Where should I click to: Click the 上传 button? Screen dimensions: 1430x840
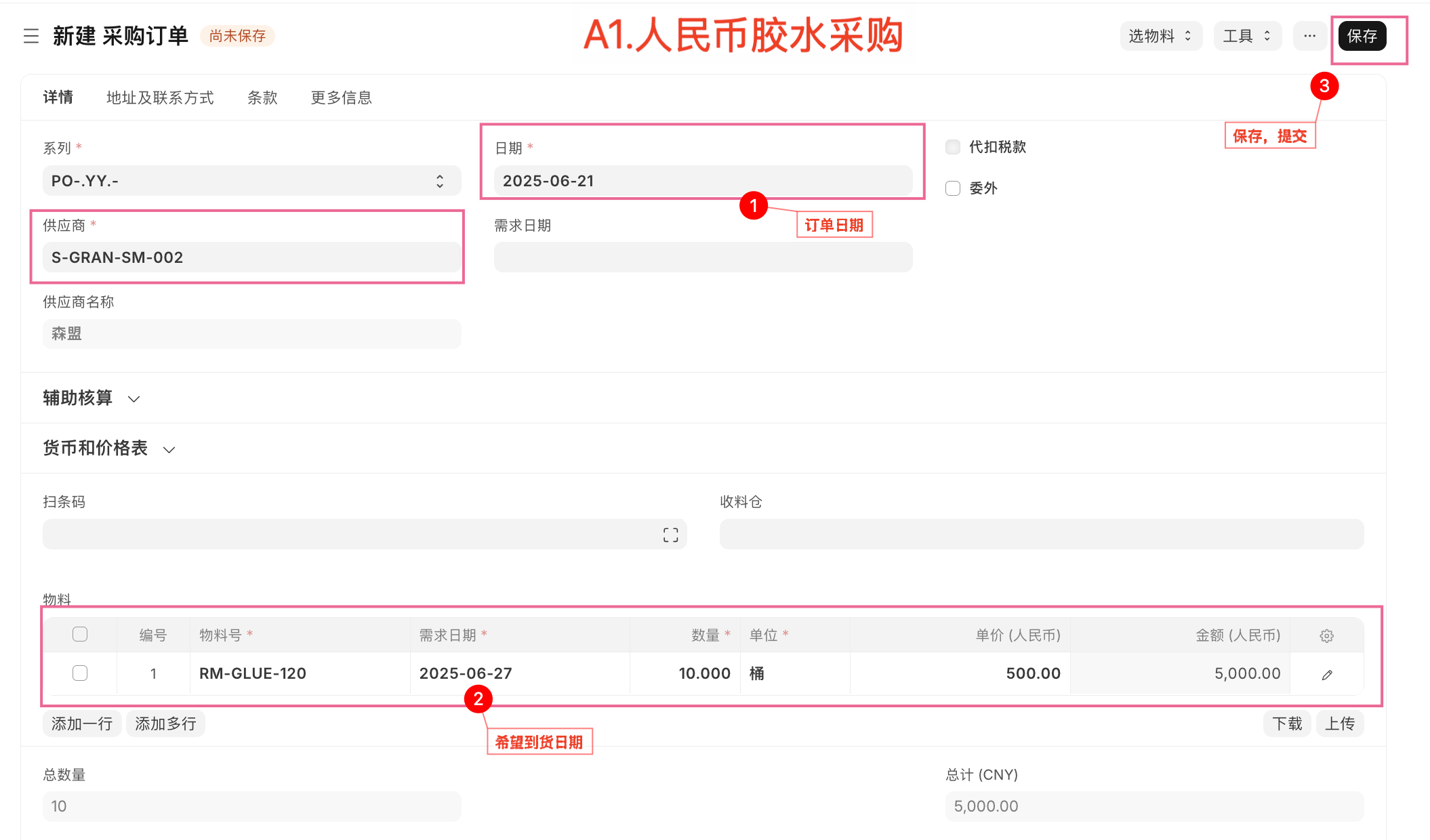1339,723
